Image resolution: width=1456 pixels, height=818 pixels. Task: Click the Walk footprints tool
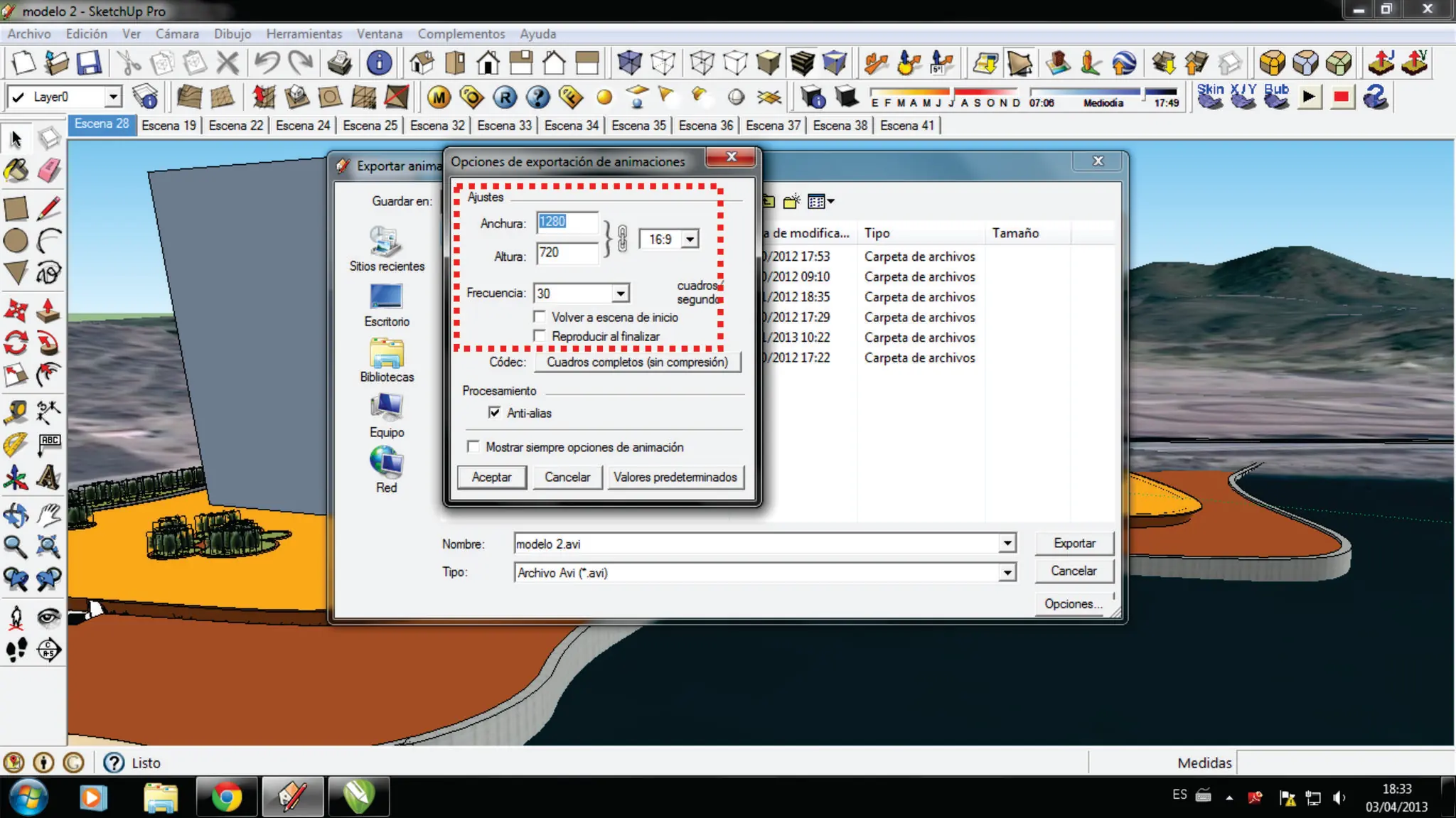click(x=16, y=650)
